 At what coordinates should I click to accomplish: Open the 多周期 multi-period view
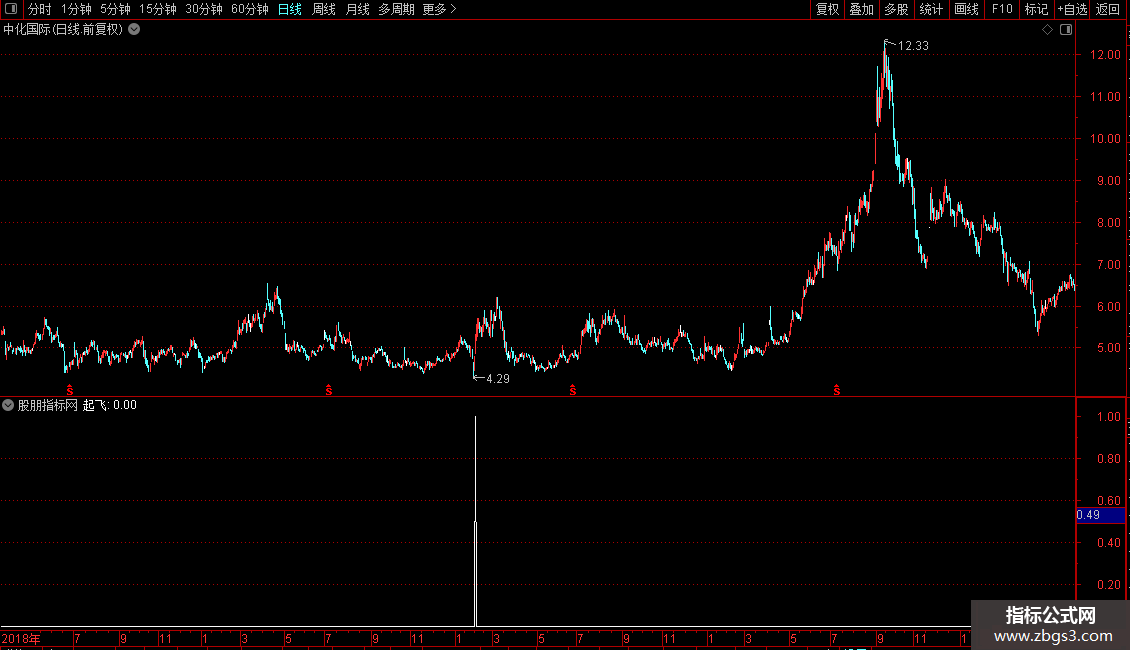tap(396, 9)
